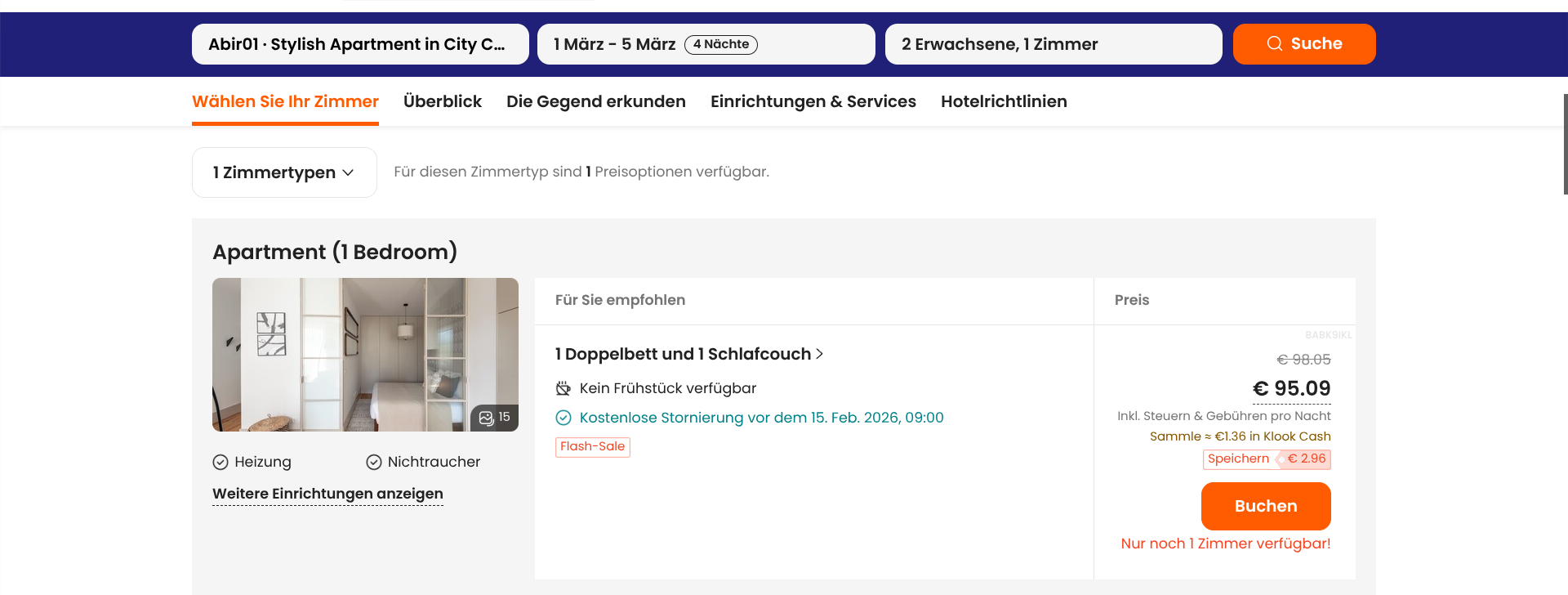Open Einrichtungen & Services tab
1568x595 pixels.
click(813, 101)
